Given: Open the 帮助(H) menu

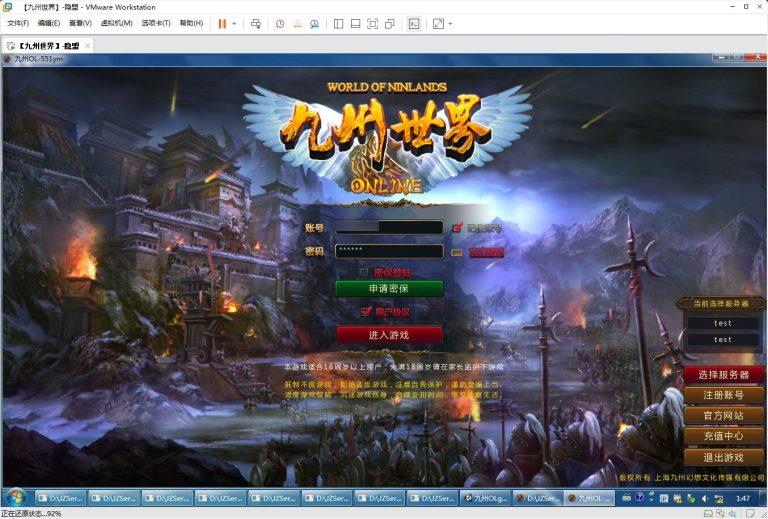Looking at the screenshot, I should tap(191, 24).
